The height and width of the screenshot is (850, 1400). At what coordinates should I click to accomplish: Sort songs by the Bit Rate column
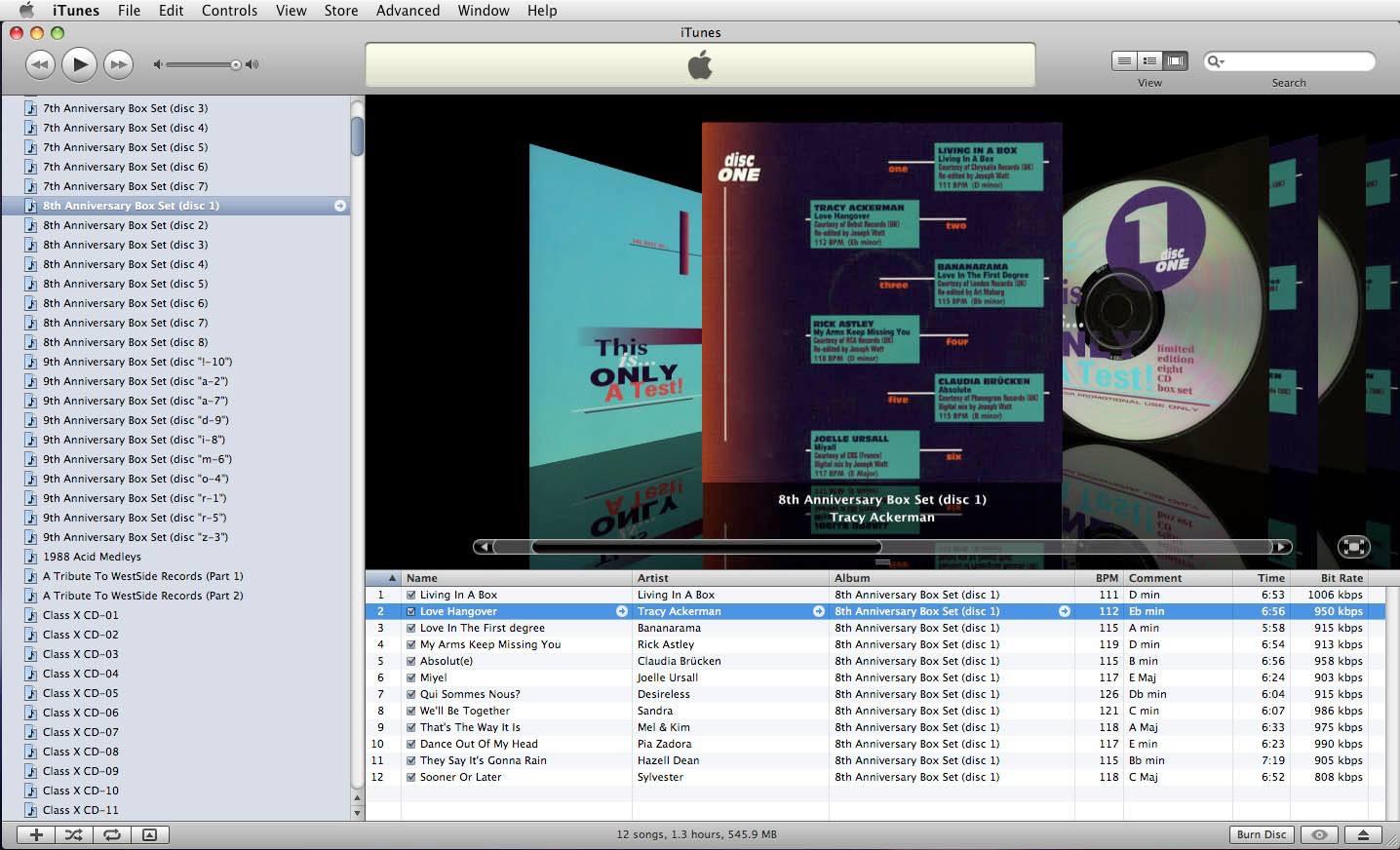click(x=1341, y=578)
